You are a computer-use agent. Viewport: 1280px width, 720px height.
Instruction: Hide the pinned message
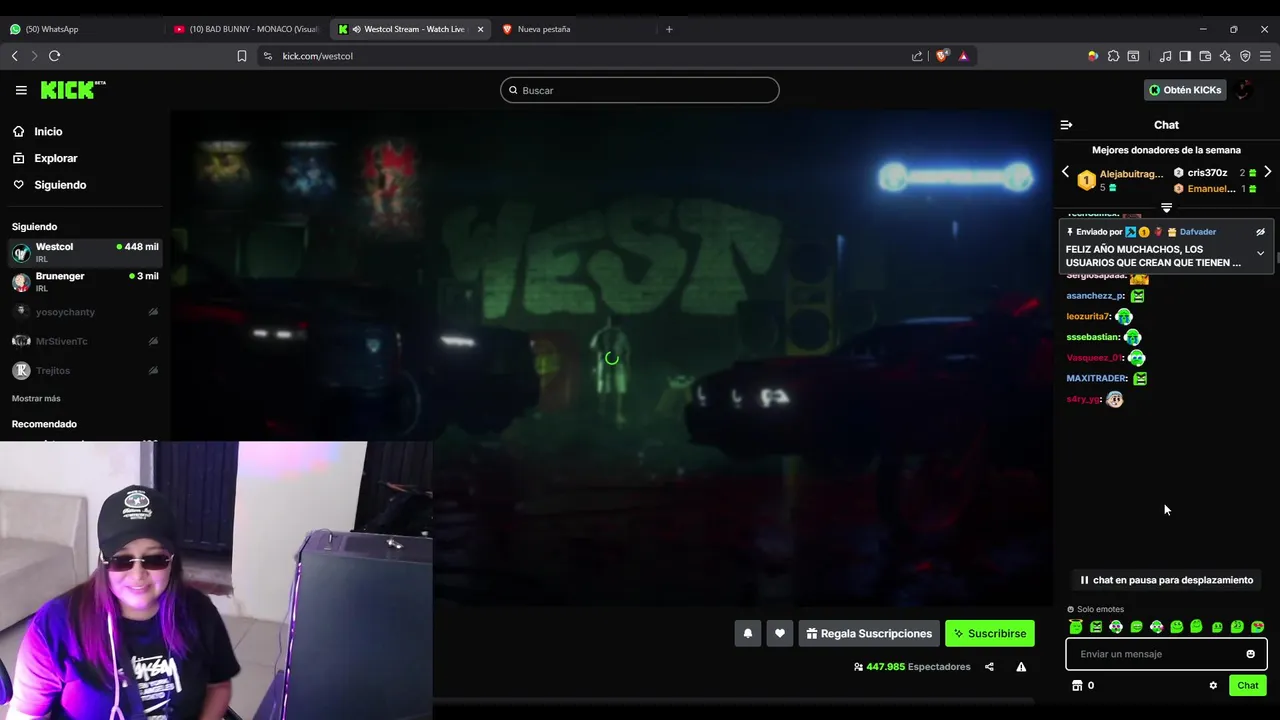pyautogui.click(x=1260, y=232)
